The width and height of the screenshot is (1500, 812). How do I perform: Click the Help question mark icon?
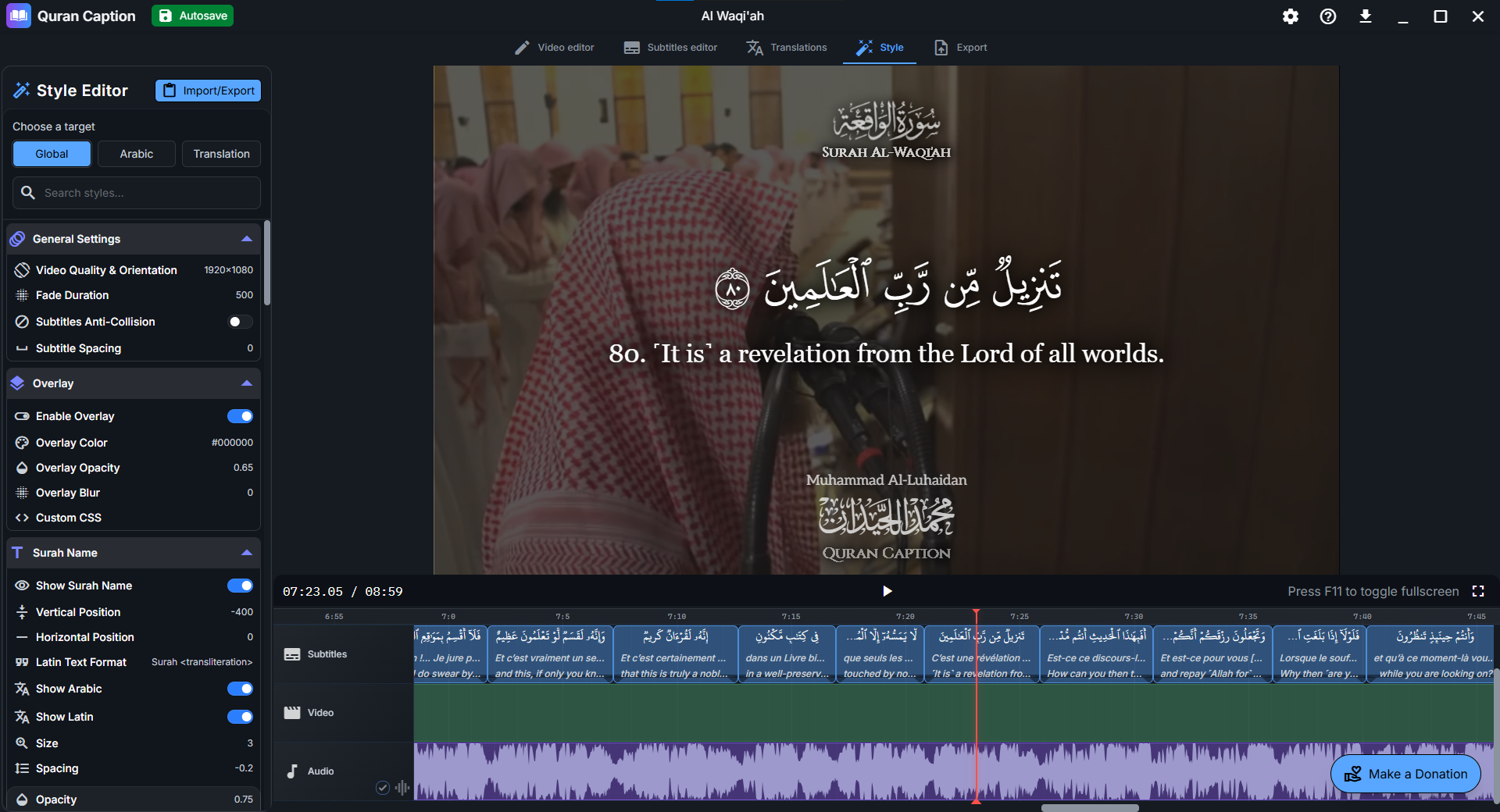coord(1327,16)
